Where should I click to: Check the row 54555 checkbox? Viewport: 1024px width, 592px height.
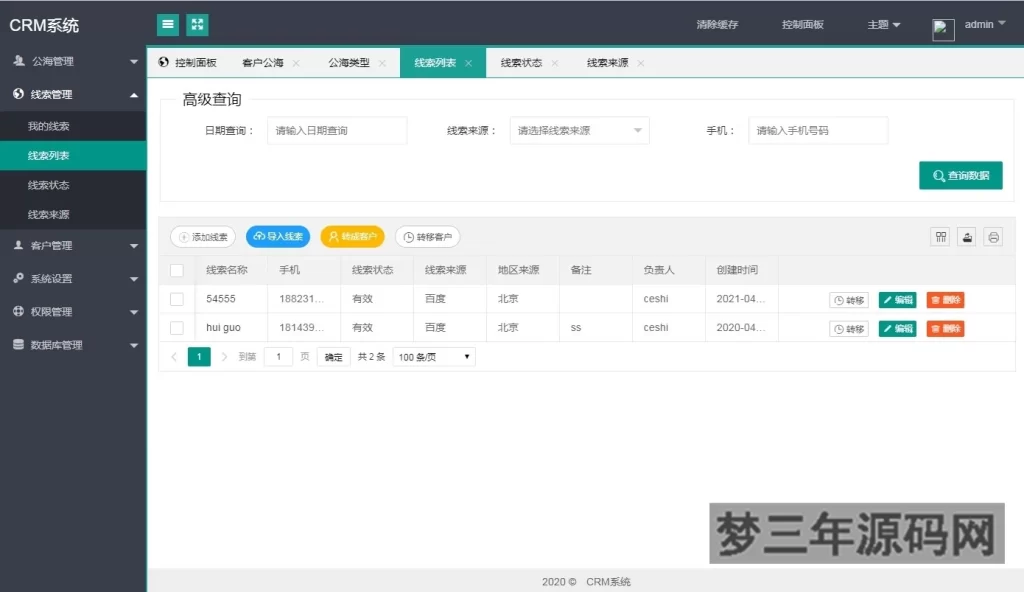click(x=176, y=299)
